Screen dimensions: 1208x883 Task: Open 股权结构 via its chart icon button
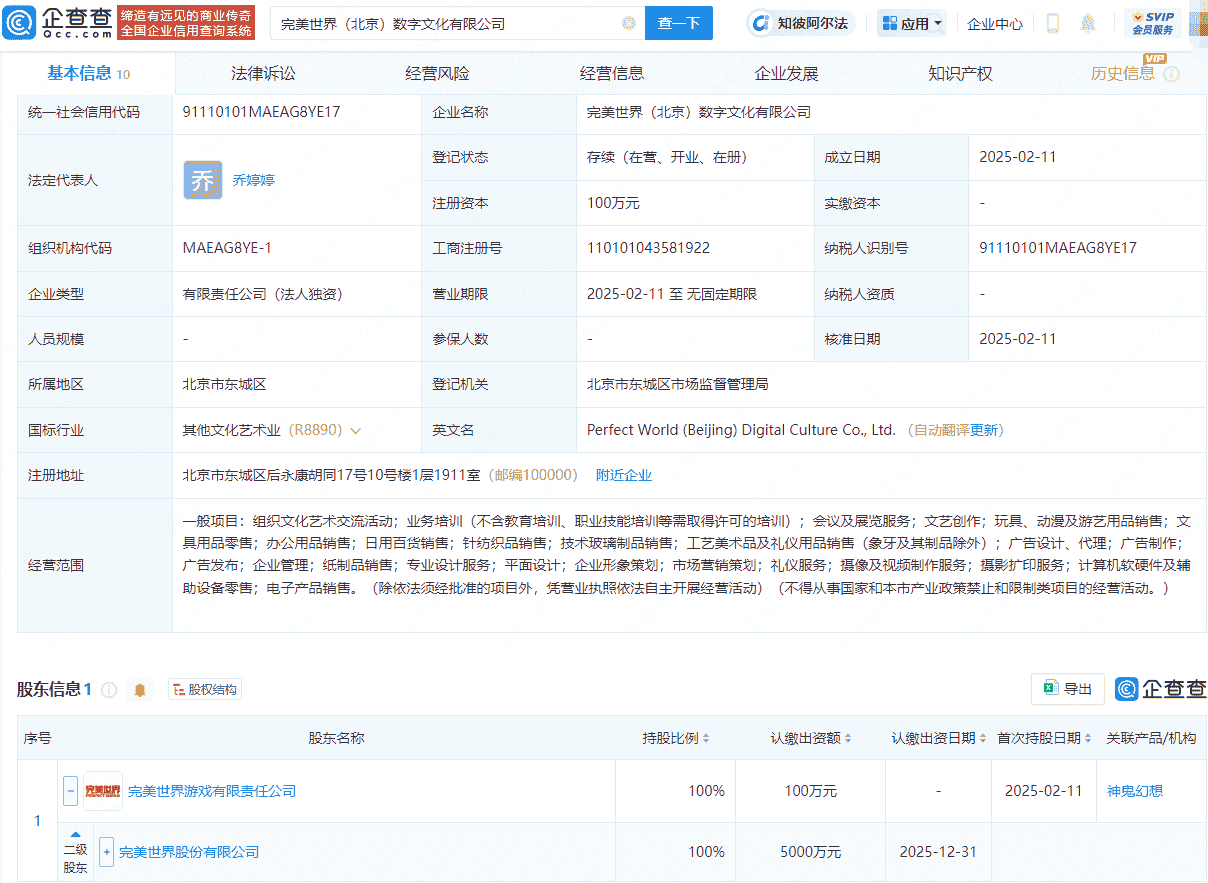tap(204, 689)
